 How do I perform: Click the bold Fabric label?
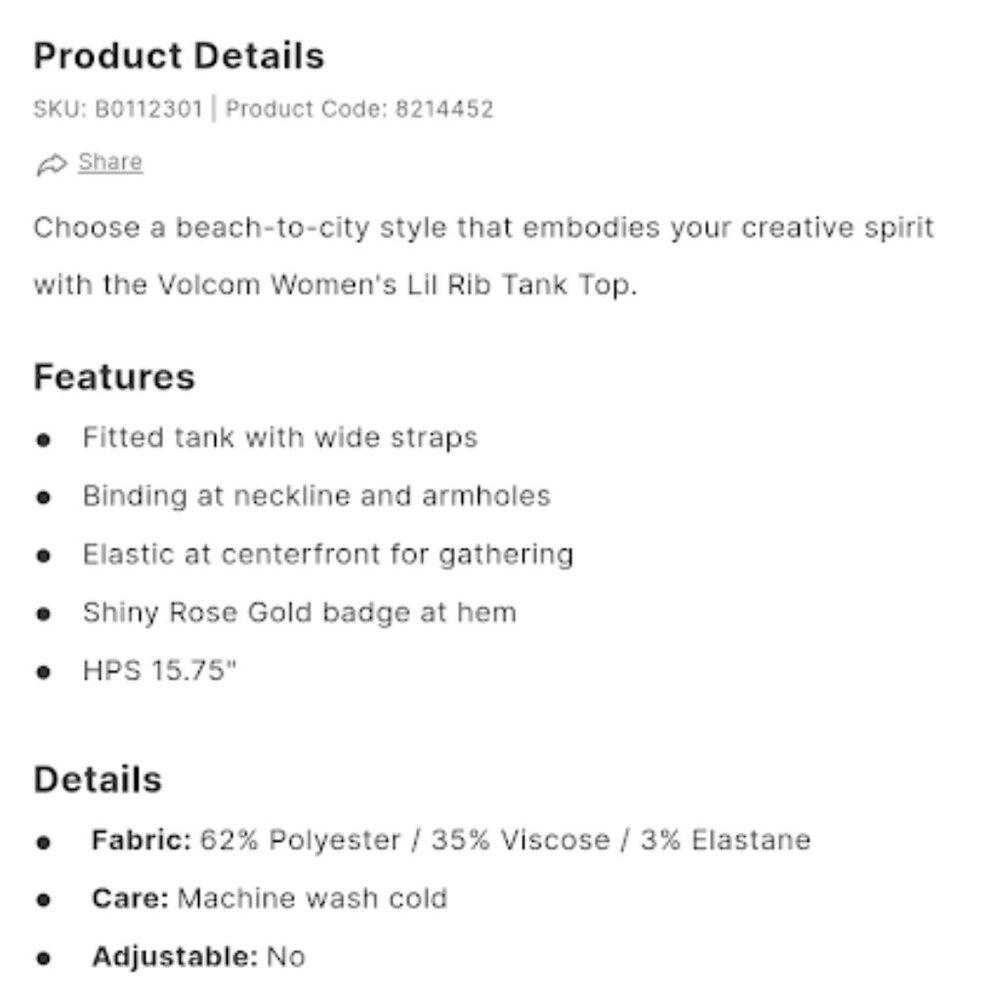pyautogui.click(x=141, y=840)
